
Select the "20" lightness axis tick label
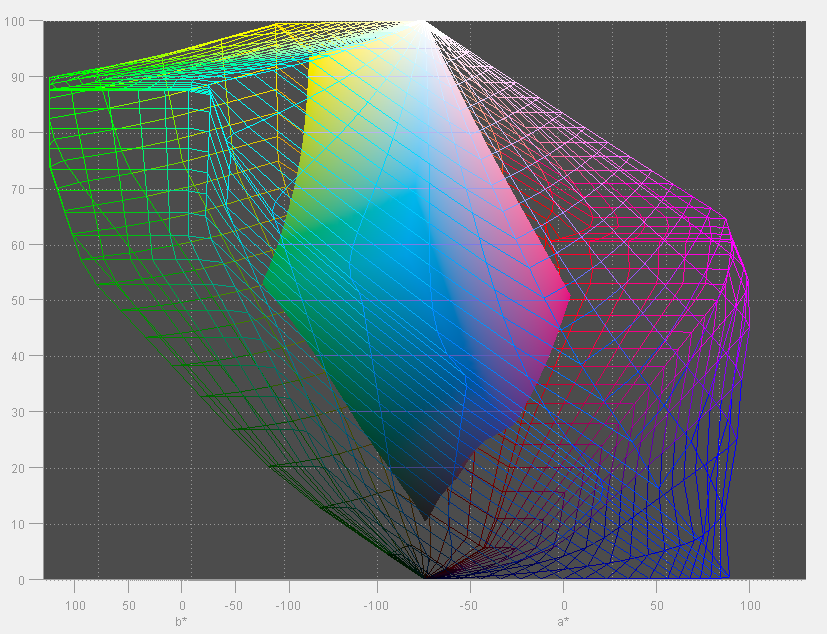click(18, 468)
